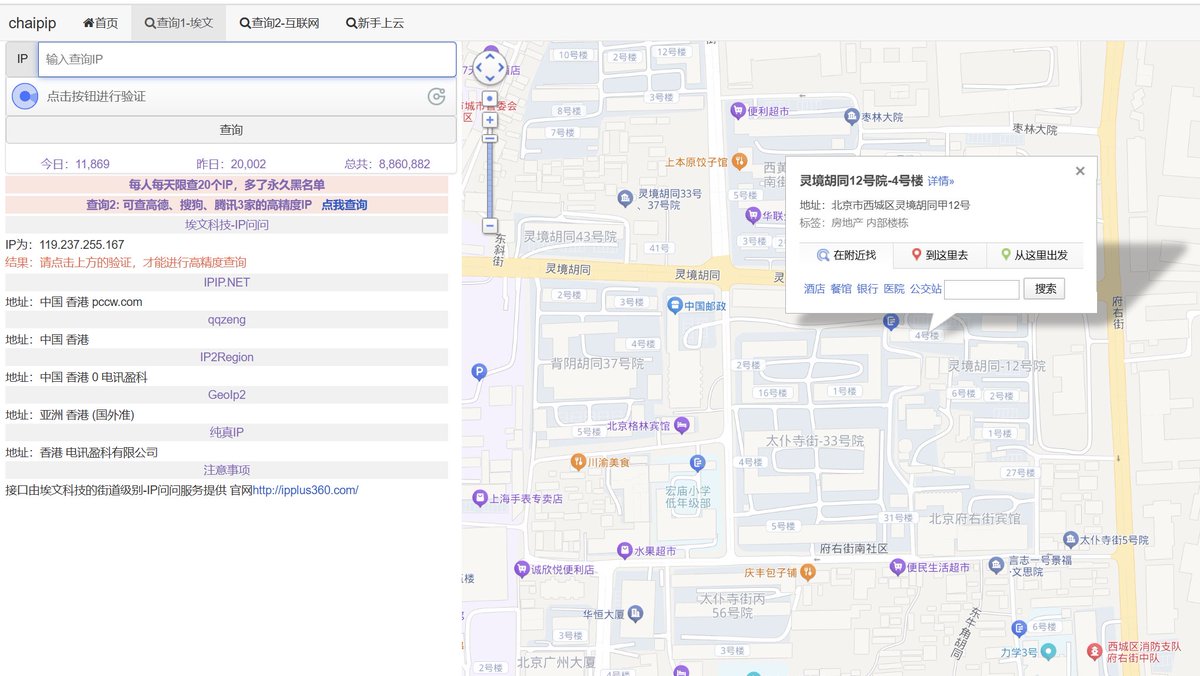The height and width of the screenshot is (676, 1200).
Task: Click the map pan direction control
Action: coord(490,68)
